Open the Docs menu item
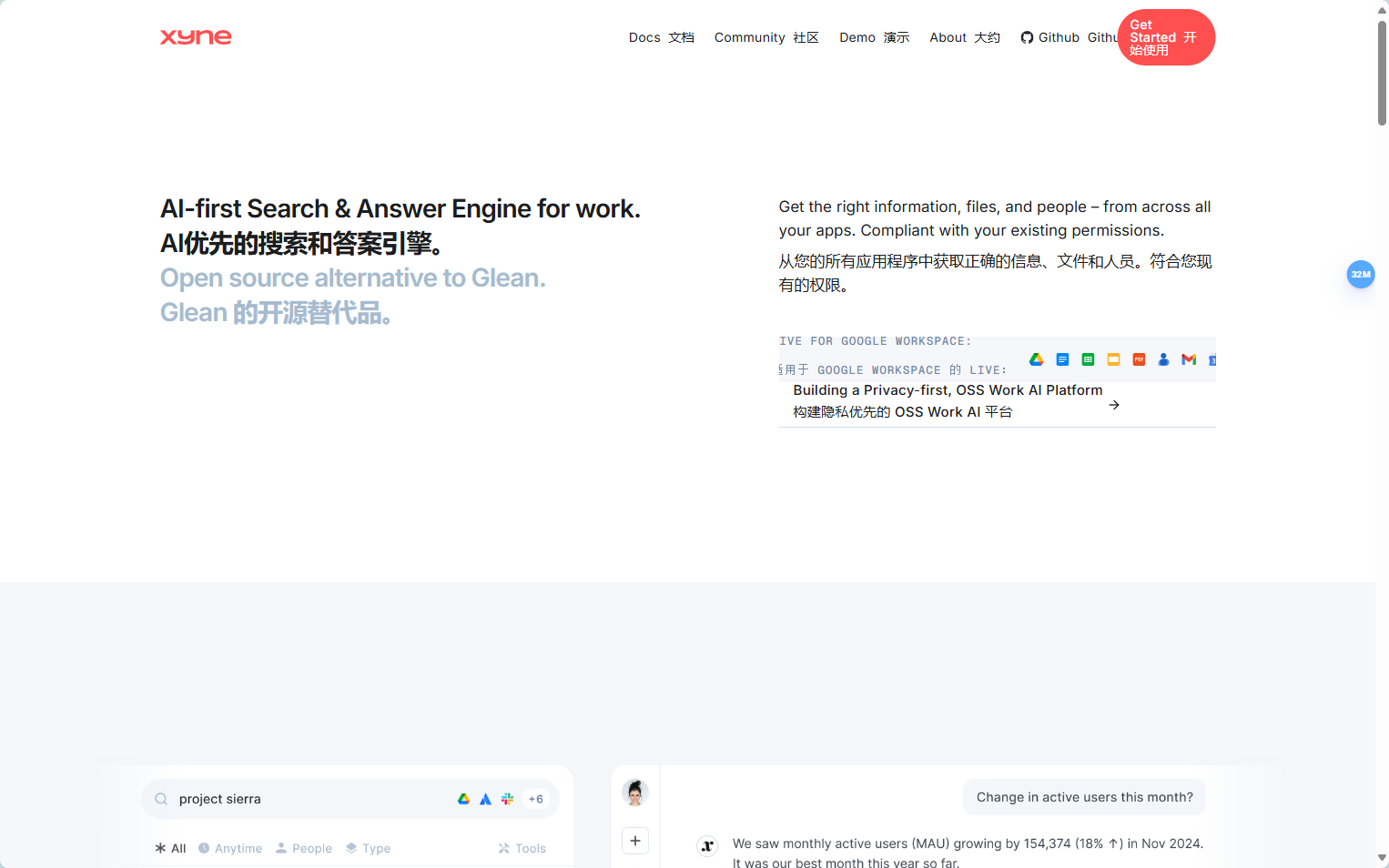Image resolution: width=1389 pixels, height=868 pixels. (661, 37)
